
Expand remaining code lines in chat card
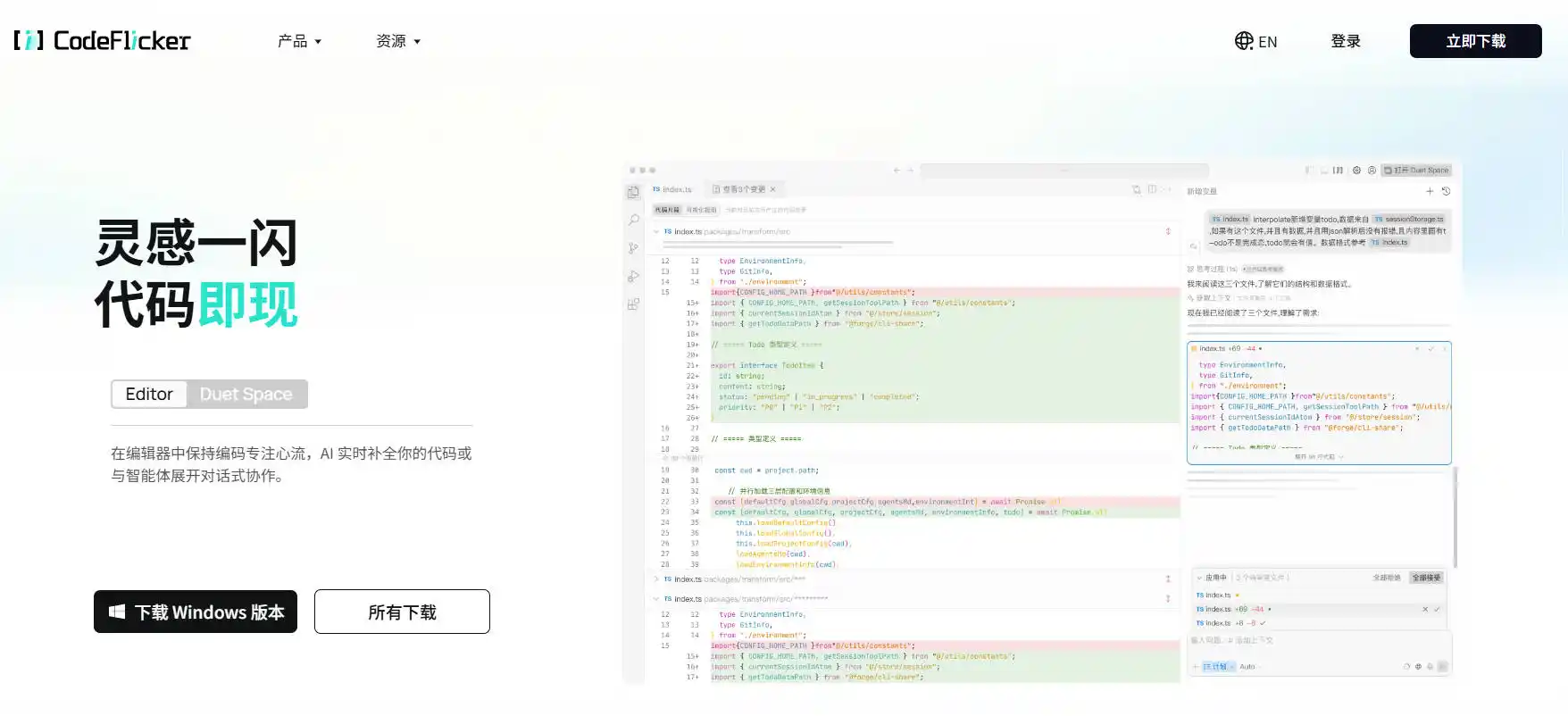1319,456
